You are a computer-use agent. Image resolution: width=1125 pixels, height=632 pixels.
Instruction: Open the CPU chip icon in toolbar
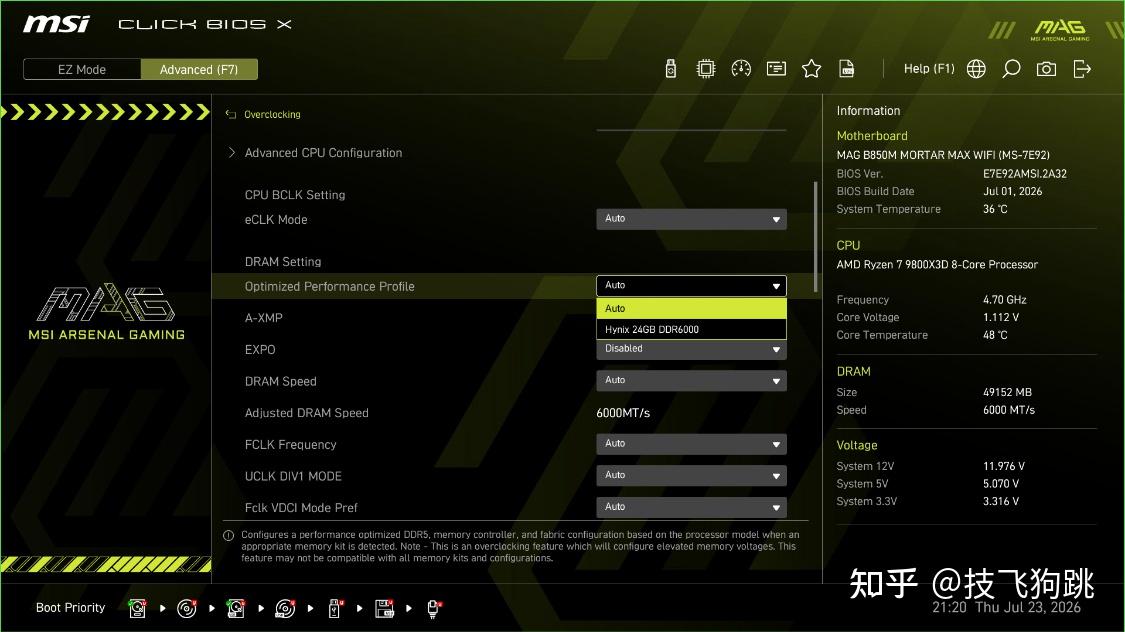[706, 69]
